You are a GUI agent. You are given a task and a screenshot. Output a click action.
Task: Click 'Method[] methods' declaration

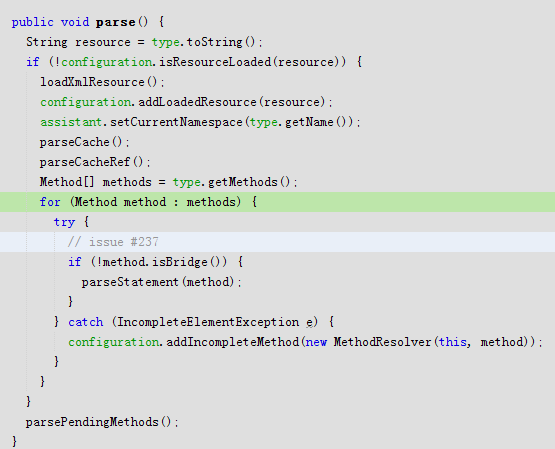pyautogui.click(x=96, y=182)
